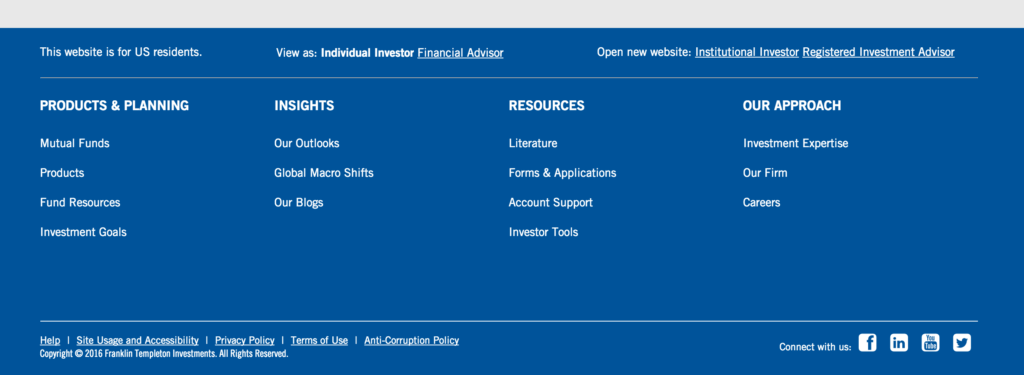This screenshot has height=375, width=1024.
Task: Open Our Outlooks under Insights
Action: [306, 143]
